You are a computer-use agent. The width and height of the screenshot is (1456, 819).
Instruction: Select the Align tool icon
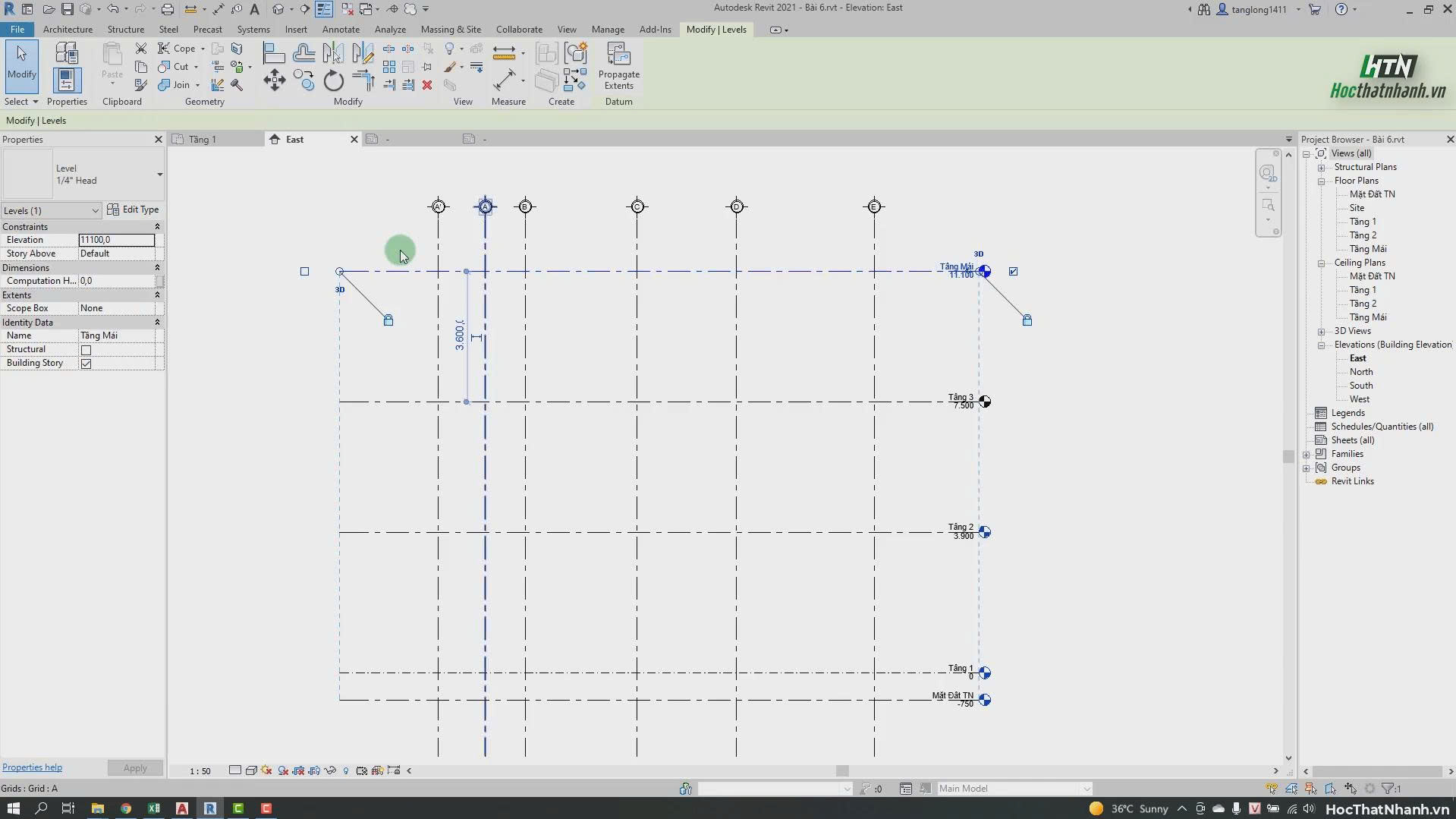(x=273, y=52)
